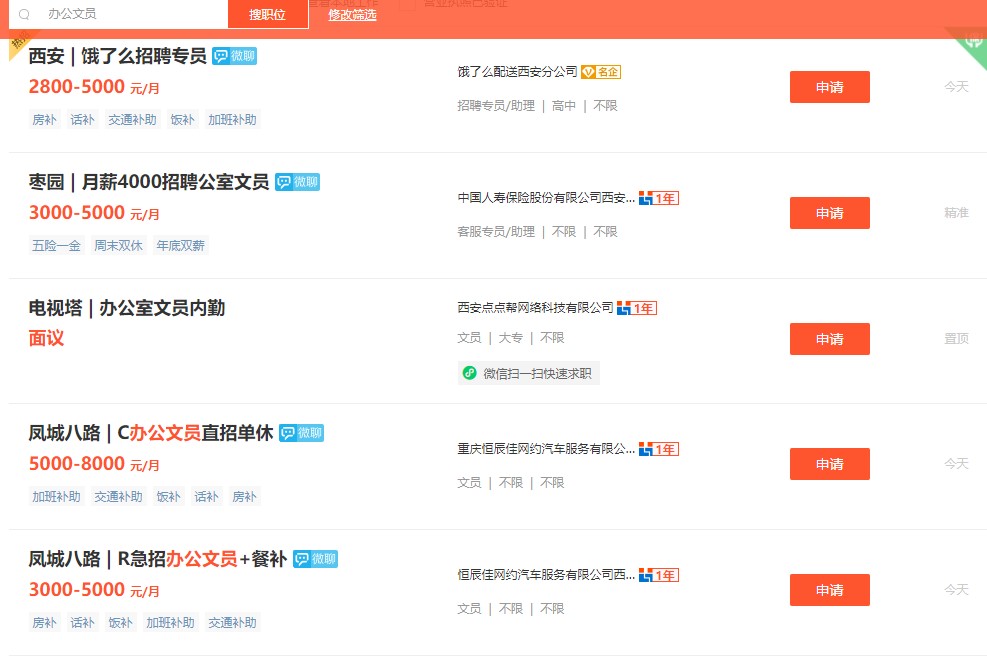Click the 搜职位 search button
The width and height of the screenshot is (987, 660).
click(267, 16)
